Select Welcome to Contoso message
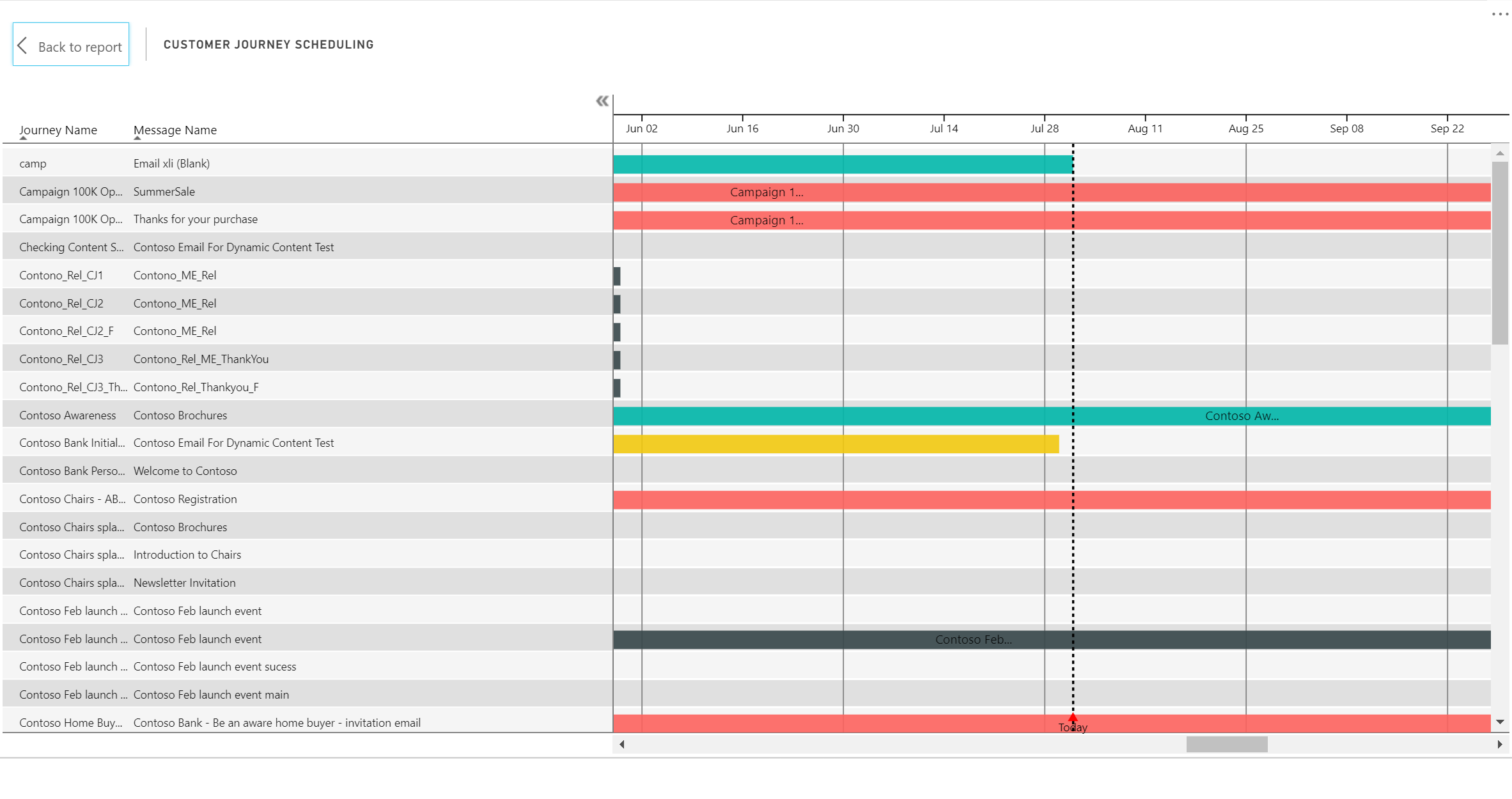Image resolution: width=1512 pixels, height=799 pixels. coord(185,471)
